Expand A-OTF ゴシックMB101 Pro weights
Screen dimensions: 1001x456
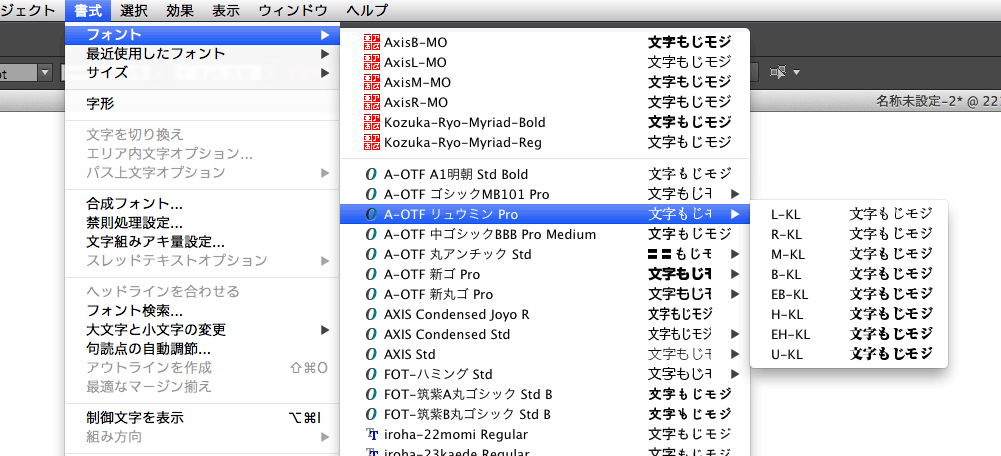pos(545,194)
